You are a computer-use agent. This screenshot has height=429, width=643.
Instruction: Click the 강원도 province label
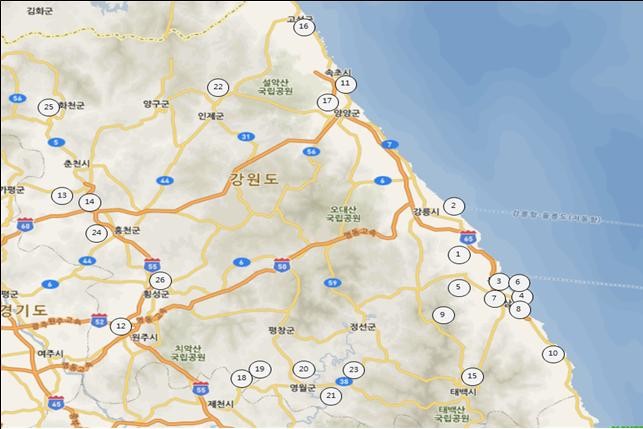(255, 179)
